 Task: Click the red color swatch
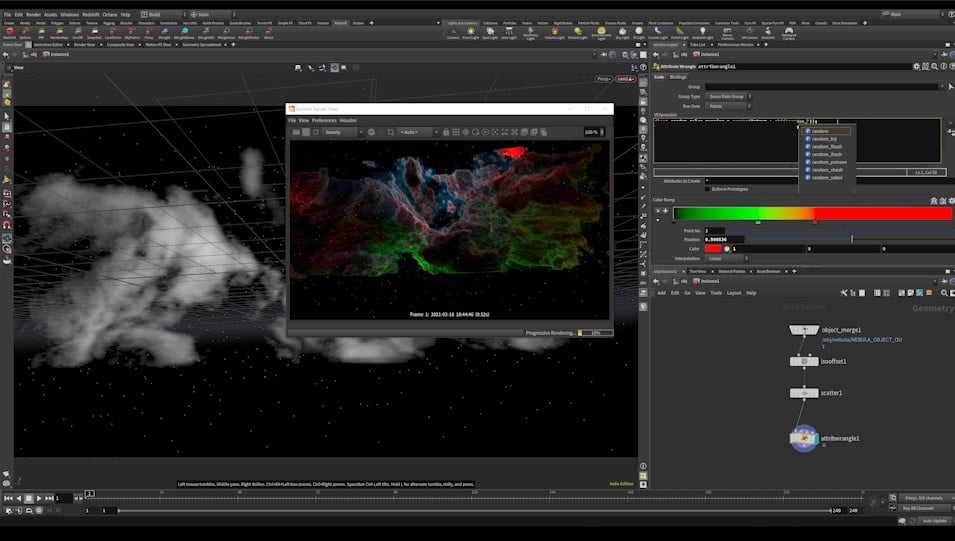[x=713, y=249]
